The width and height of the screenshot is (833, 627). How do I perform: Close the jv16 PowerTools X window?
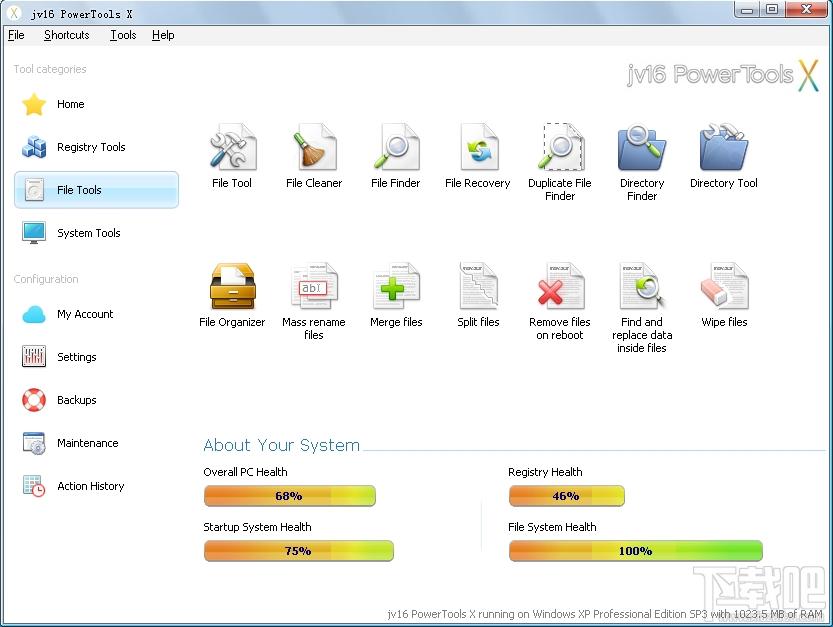tap(806, 10)
